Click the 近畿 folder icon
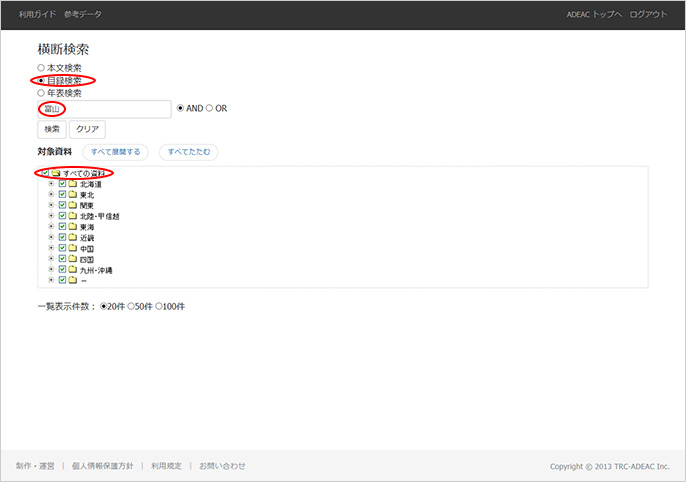Image resolution: width=686 pixels, height=482 pixels. pyautogui.click(x=72, y=238)
